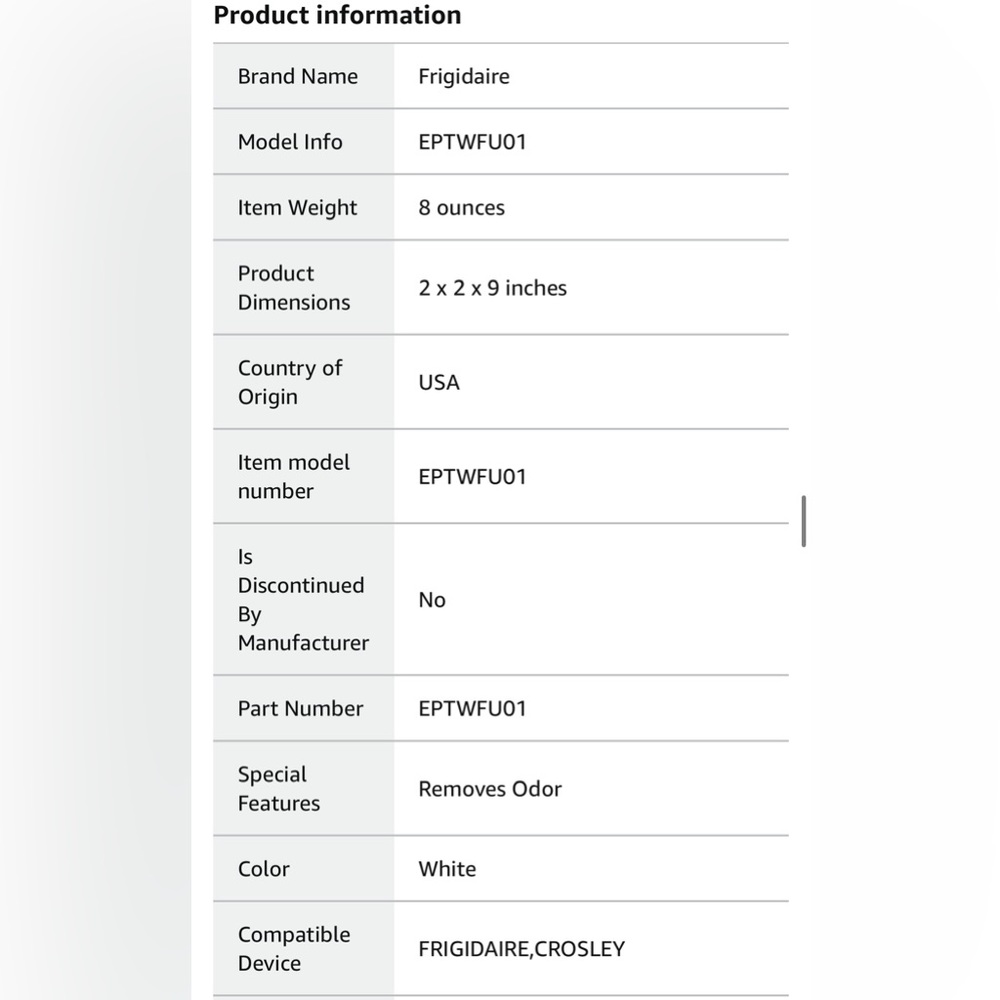This screenshot has width=1000, height=1000.
Task: Select the White color value
Action: point(447,869)
